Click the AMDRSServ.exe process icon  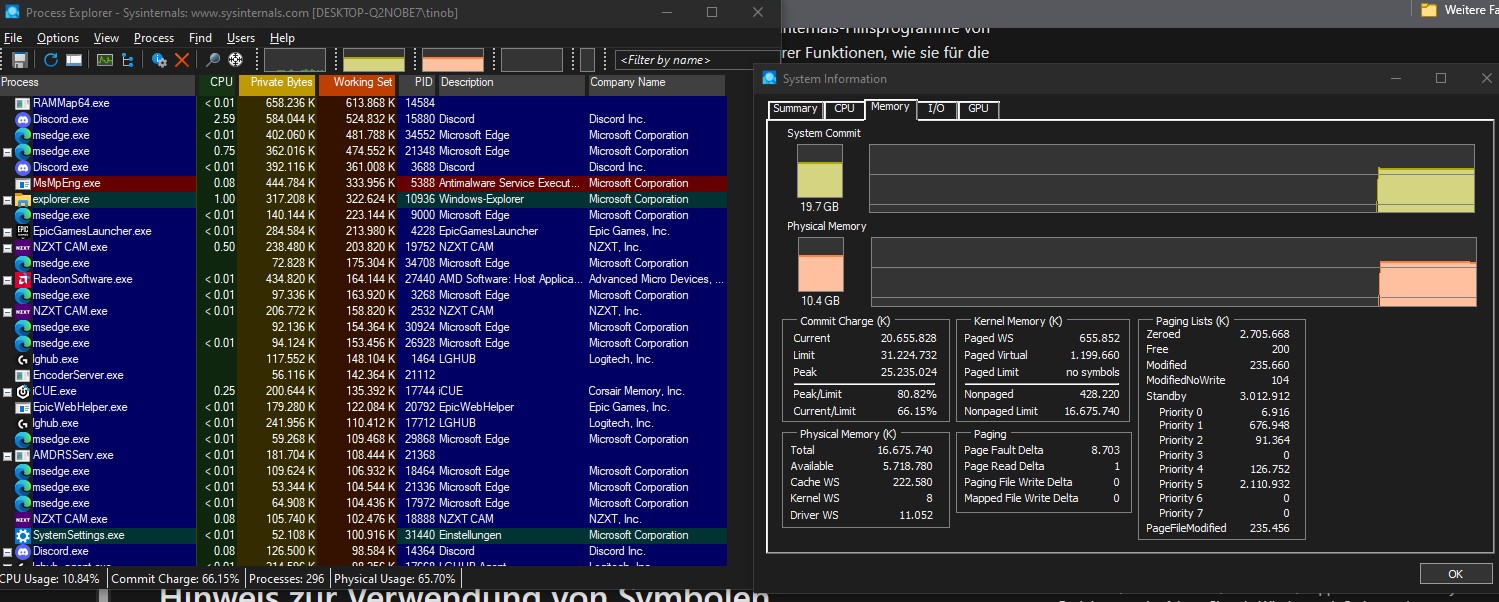click(x=23, y=455)
